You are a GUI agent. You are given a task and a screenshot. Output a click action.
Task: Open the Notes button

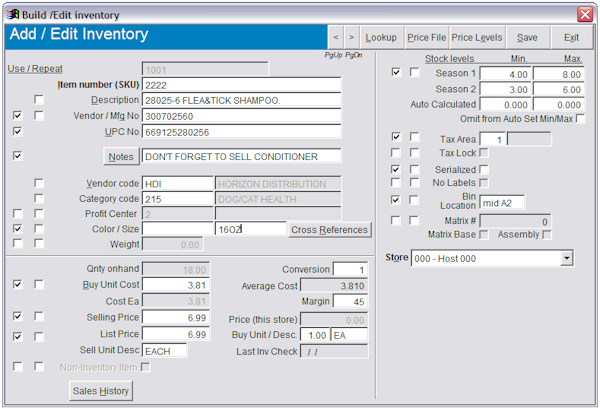point(120,157)
